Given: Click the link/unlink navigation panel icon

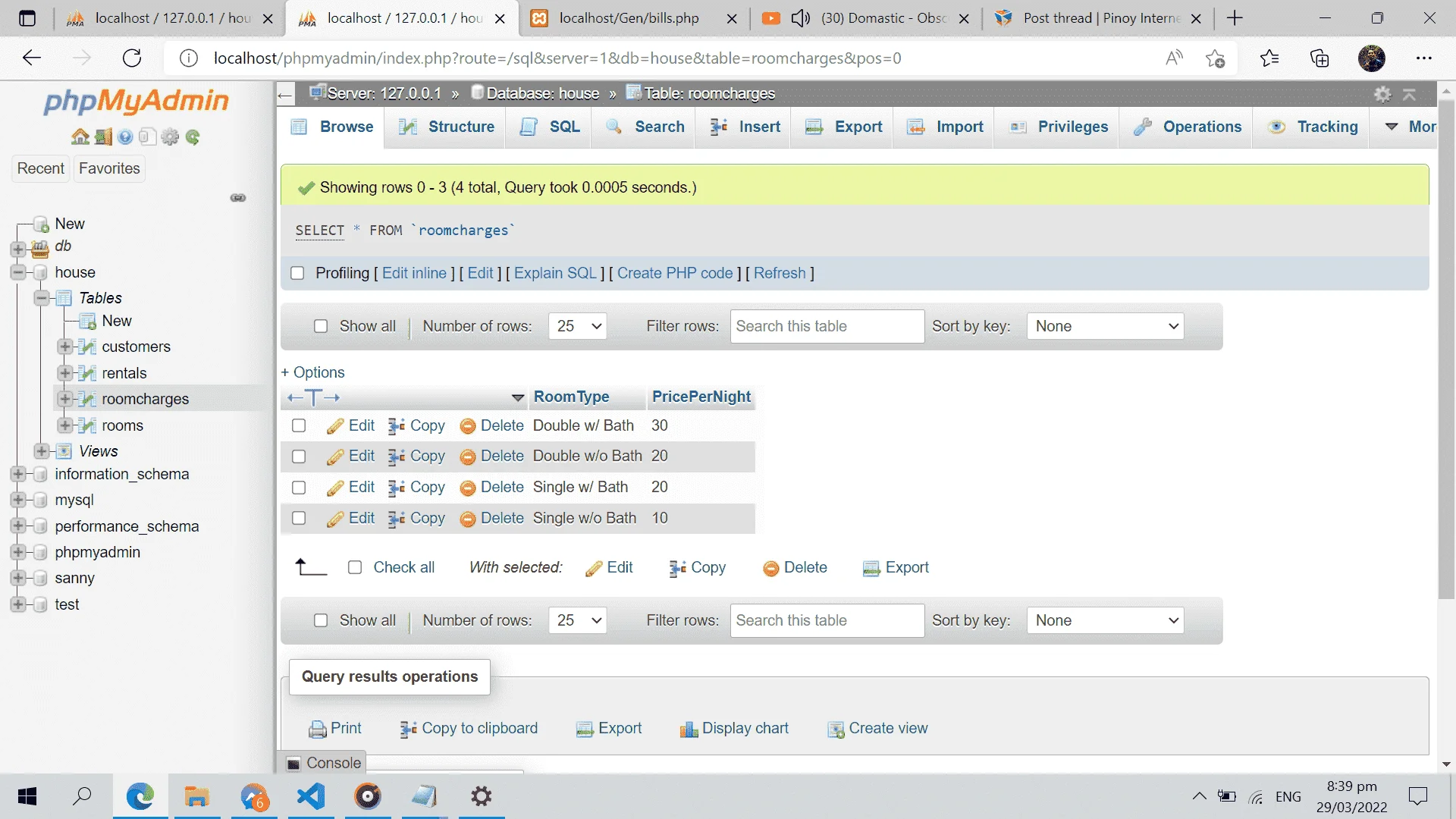Looking at the screenshot, I should tap(238, 198).
